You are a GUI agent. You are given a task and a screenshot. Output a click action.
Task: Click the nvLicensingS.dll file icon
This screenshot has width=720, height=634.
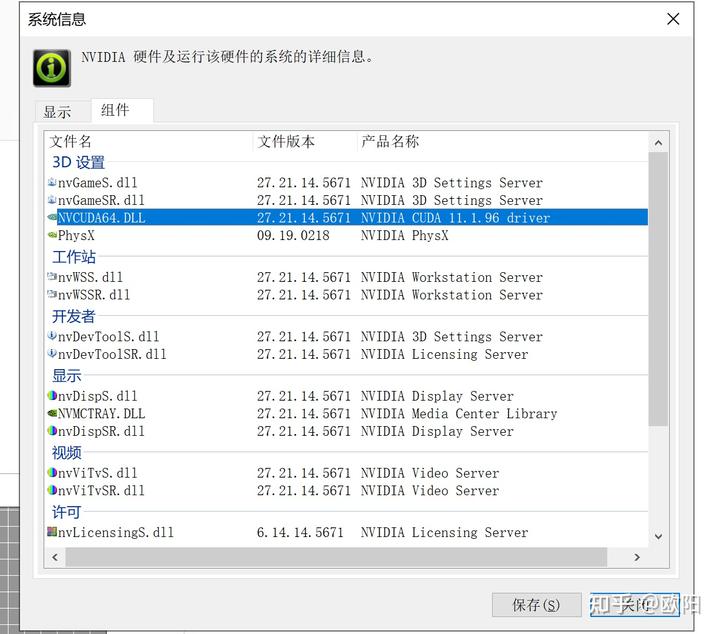tap(52, 532)
